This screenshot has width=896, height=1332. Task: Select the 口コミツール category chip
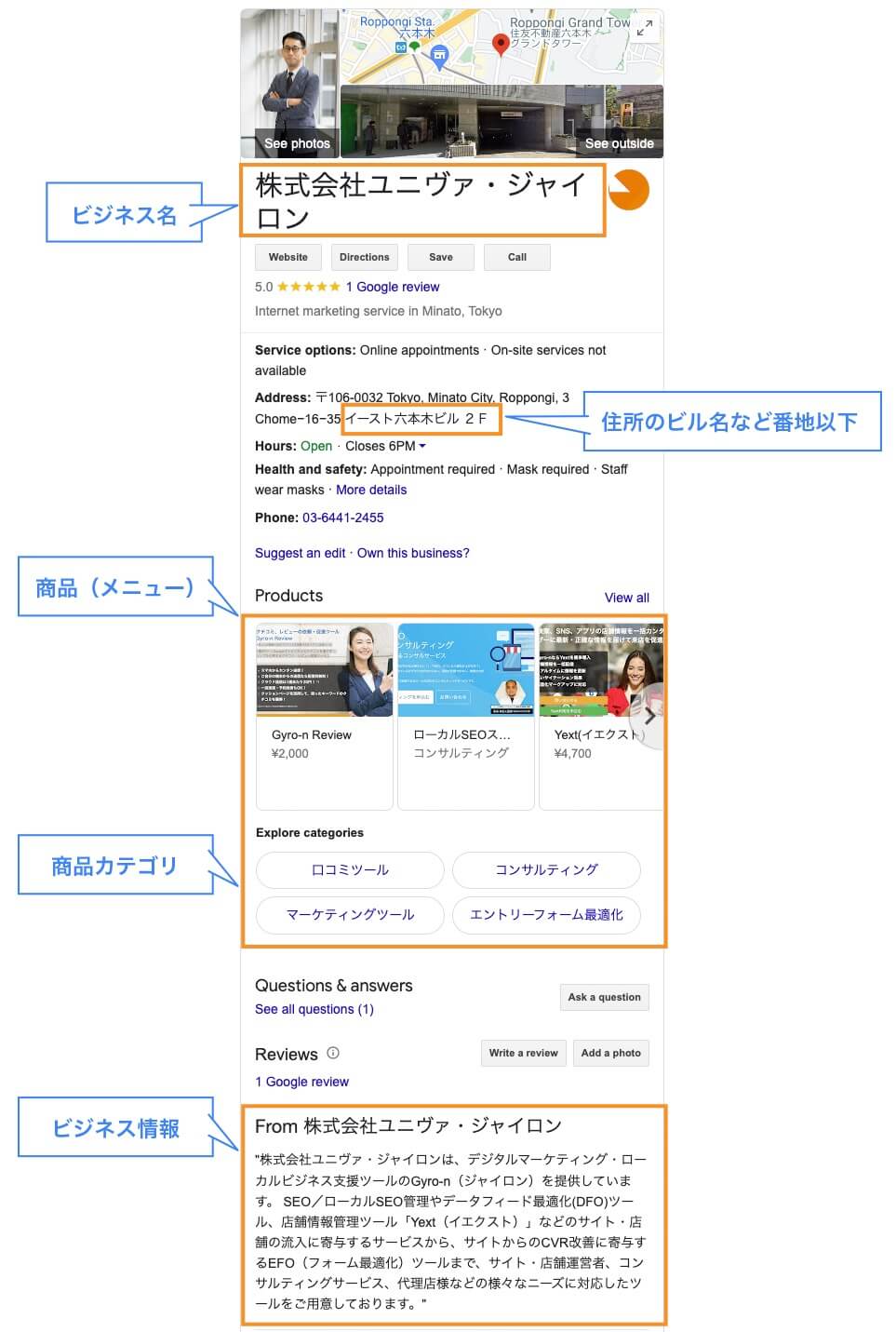coord(350,870)
